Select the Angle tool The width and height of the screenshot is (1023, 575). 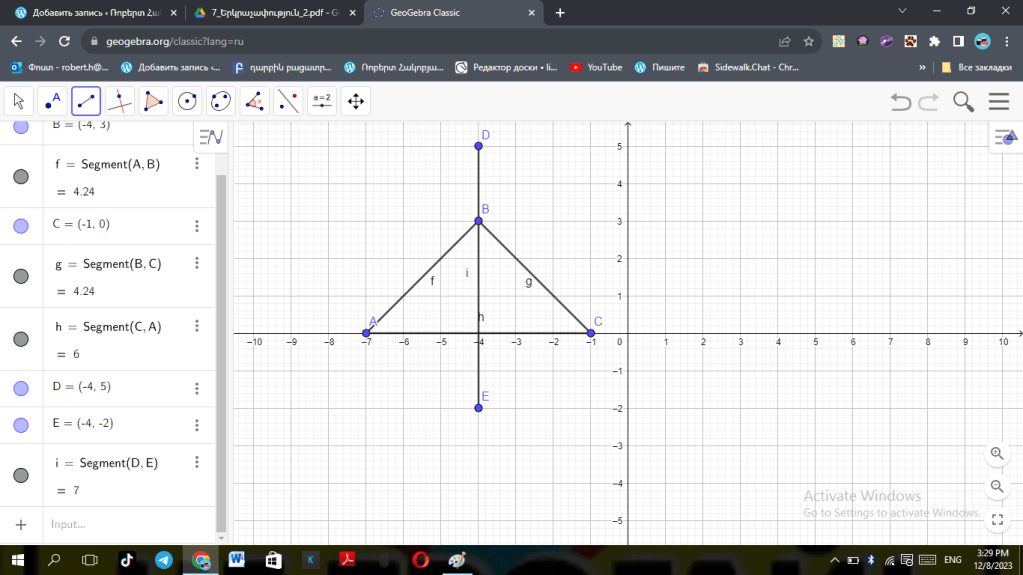click(254, 101)
